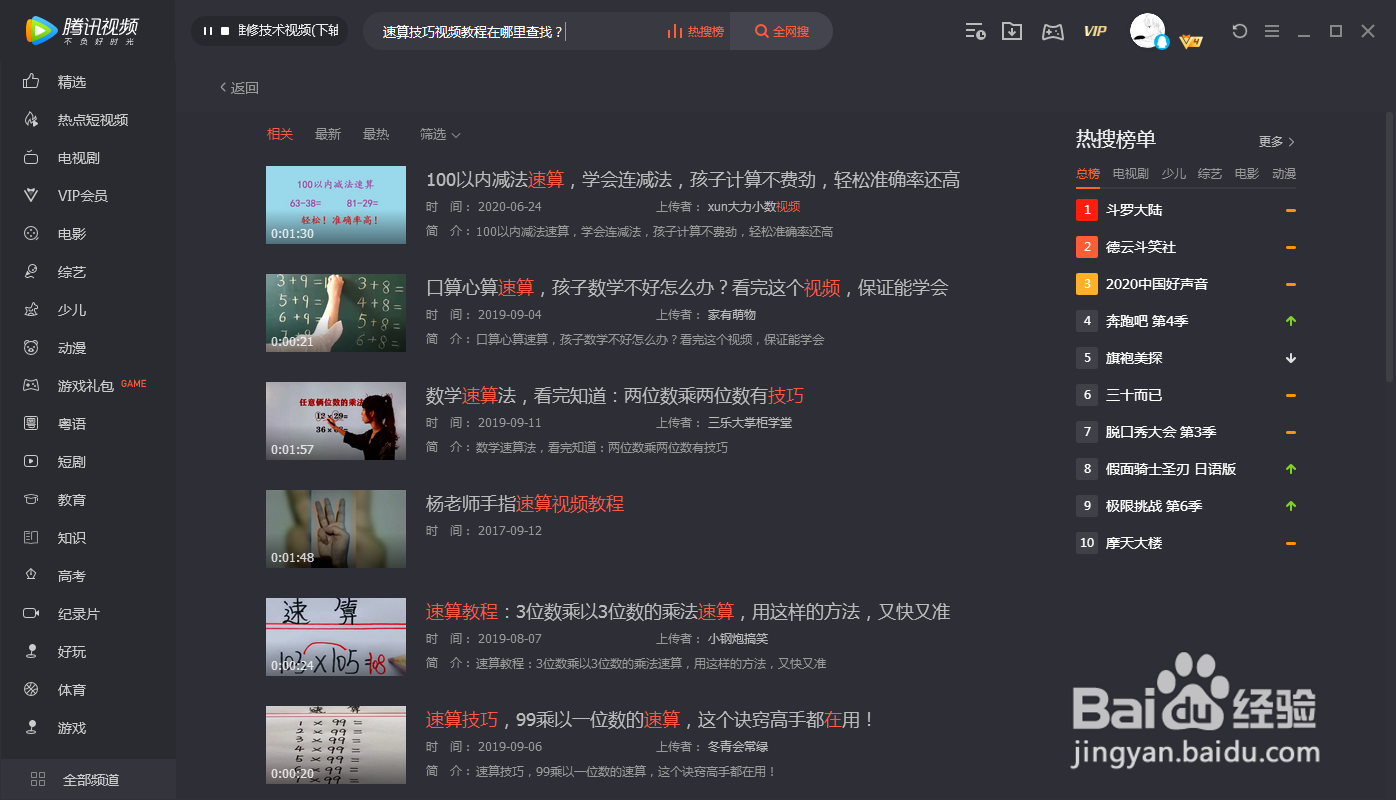Open 更多 for the hot search list
Viewport: 1396px width, 800px height.
coord(1274,141)
